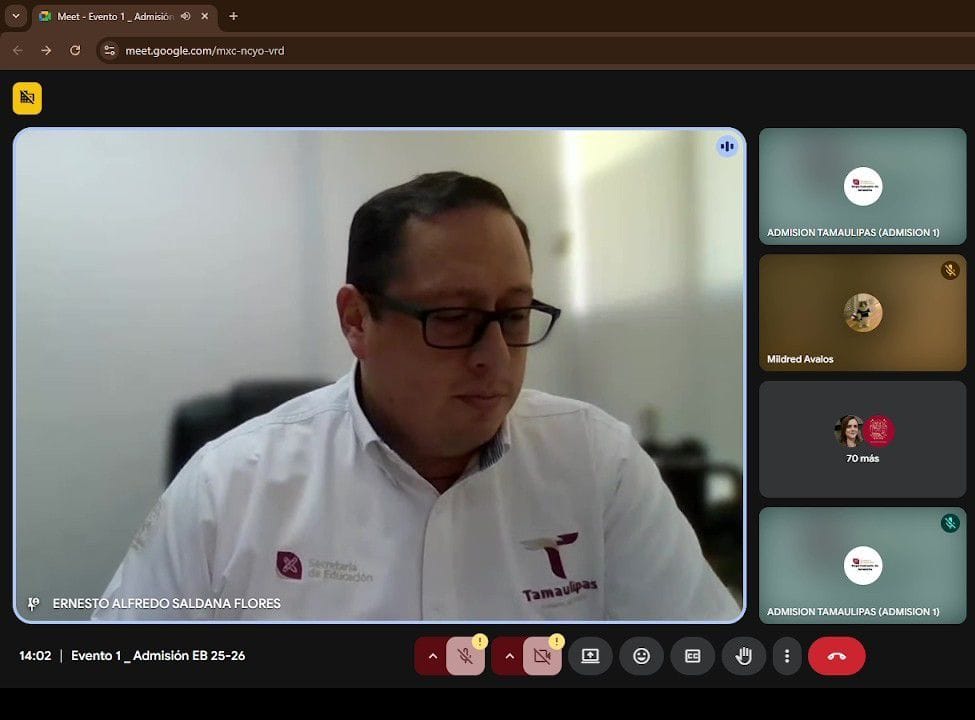Toggle closed captions
This screenshot has width=975, height=720.
(x=692, y=656)
